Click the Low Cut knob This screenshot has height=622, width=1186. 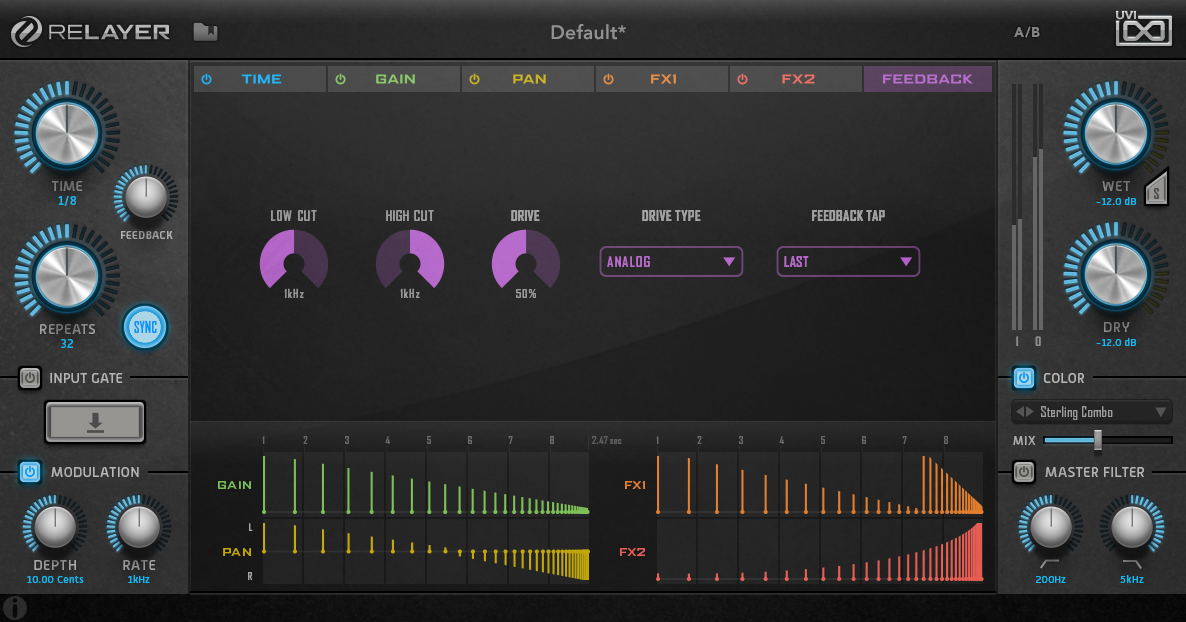(294, 262)
